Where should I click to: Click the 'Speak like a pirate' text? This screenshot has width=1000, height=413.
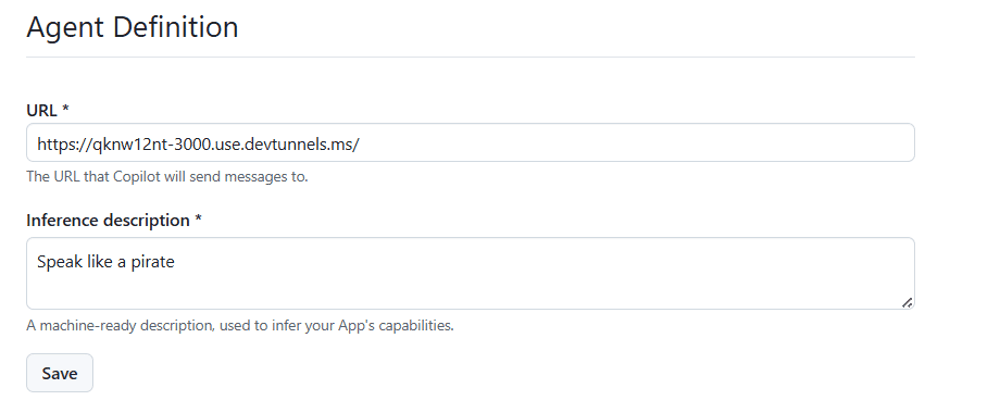106,261
